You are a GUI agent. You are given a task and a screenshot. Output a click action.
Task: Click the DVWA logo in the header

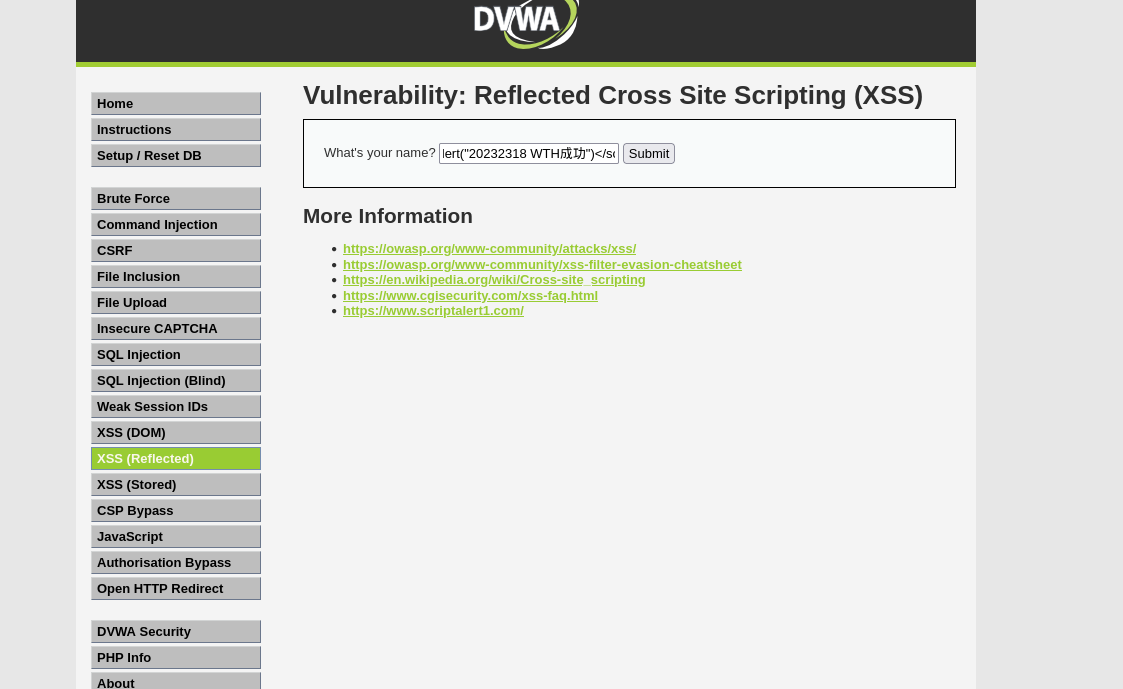[526, 23]
